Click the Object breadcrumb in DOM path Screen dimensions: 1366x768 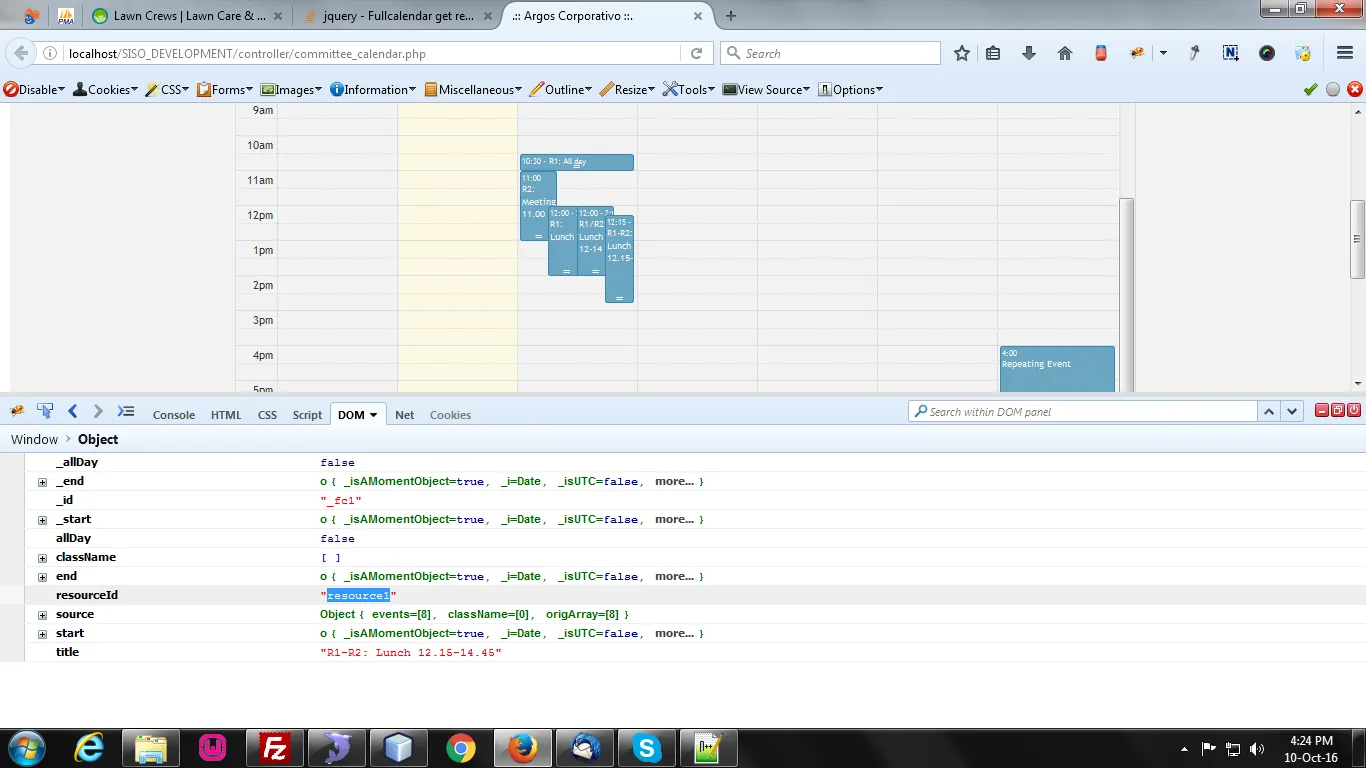pyautogui.click(x=98, y=440)
